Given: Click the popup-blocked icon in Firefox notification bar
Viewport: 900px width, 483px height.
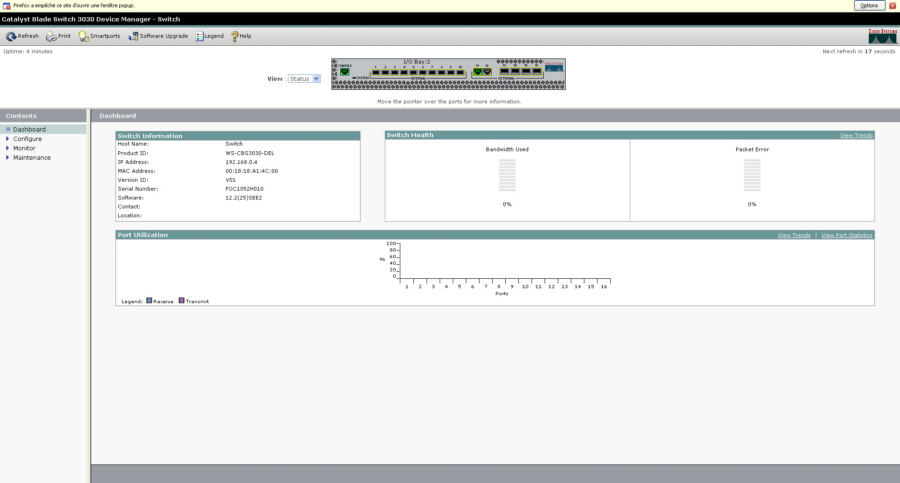Looking at the screenshot, I should [6, 6].
